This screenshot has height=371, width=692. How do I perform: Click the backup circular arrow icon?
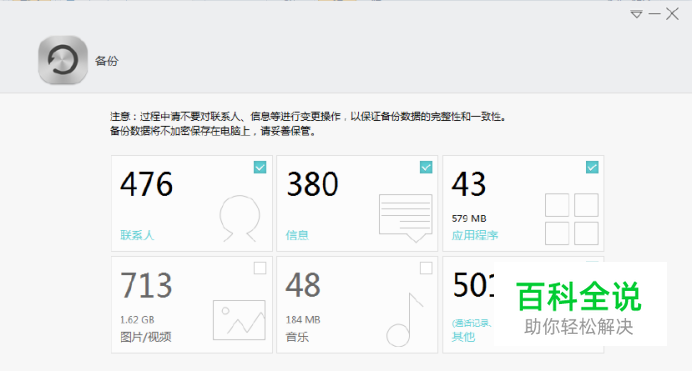63,60
